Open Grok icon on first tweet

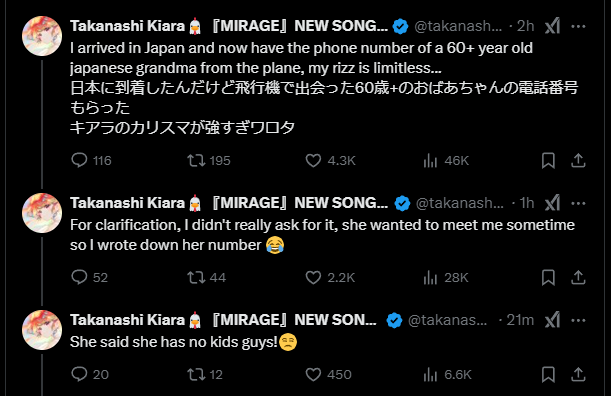(553, 26)
